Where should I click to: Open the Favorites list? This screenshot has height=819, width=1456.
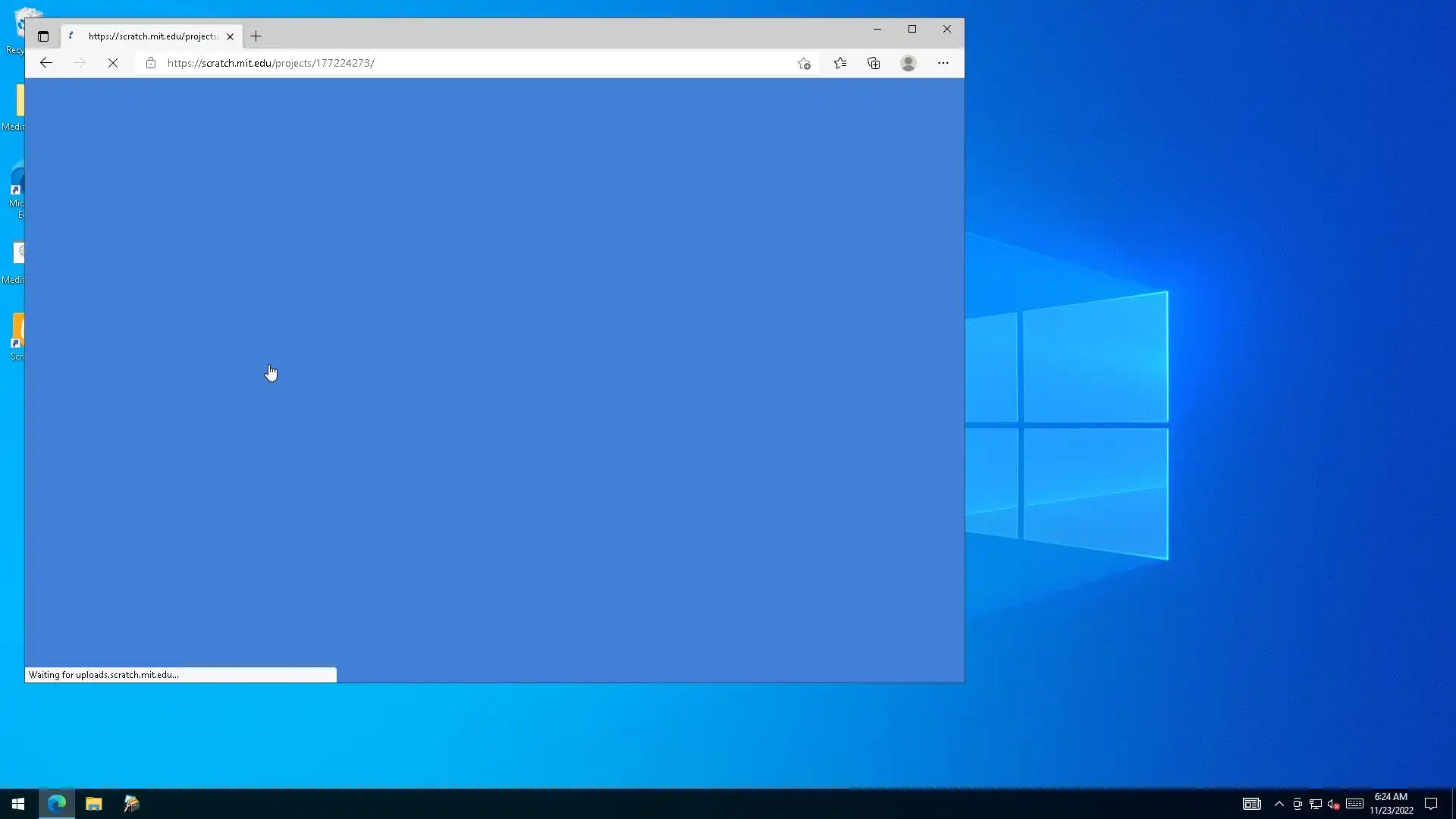point(840,63)
